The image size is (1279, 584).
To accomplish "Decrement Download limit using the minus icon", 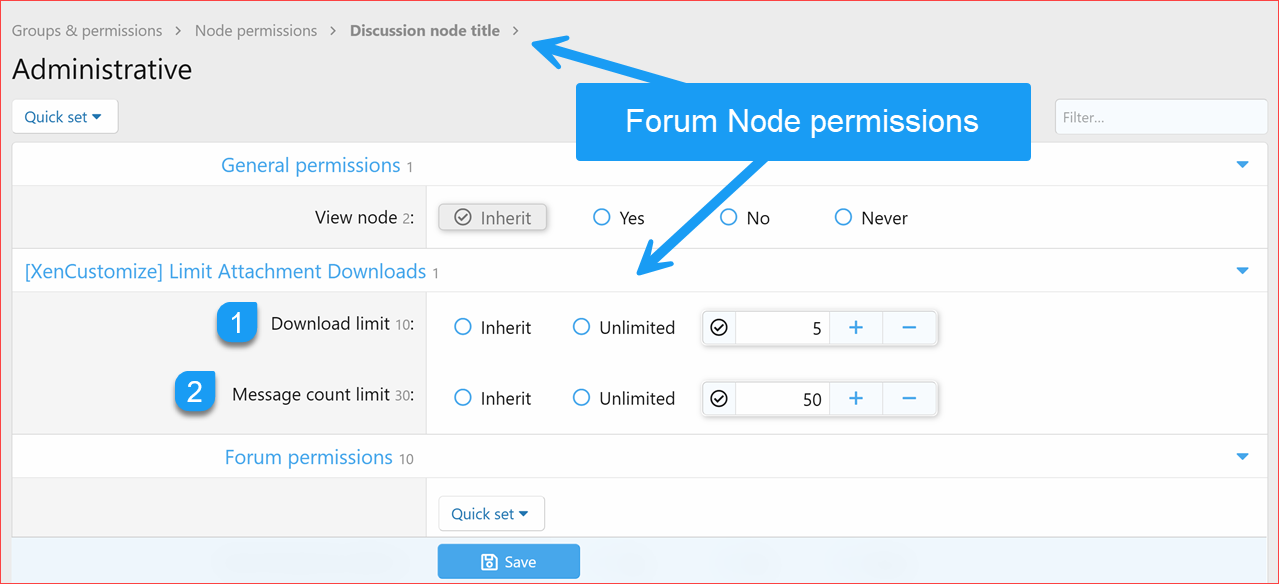I will click(909, 327).
